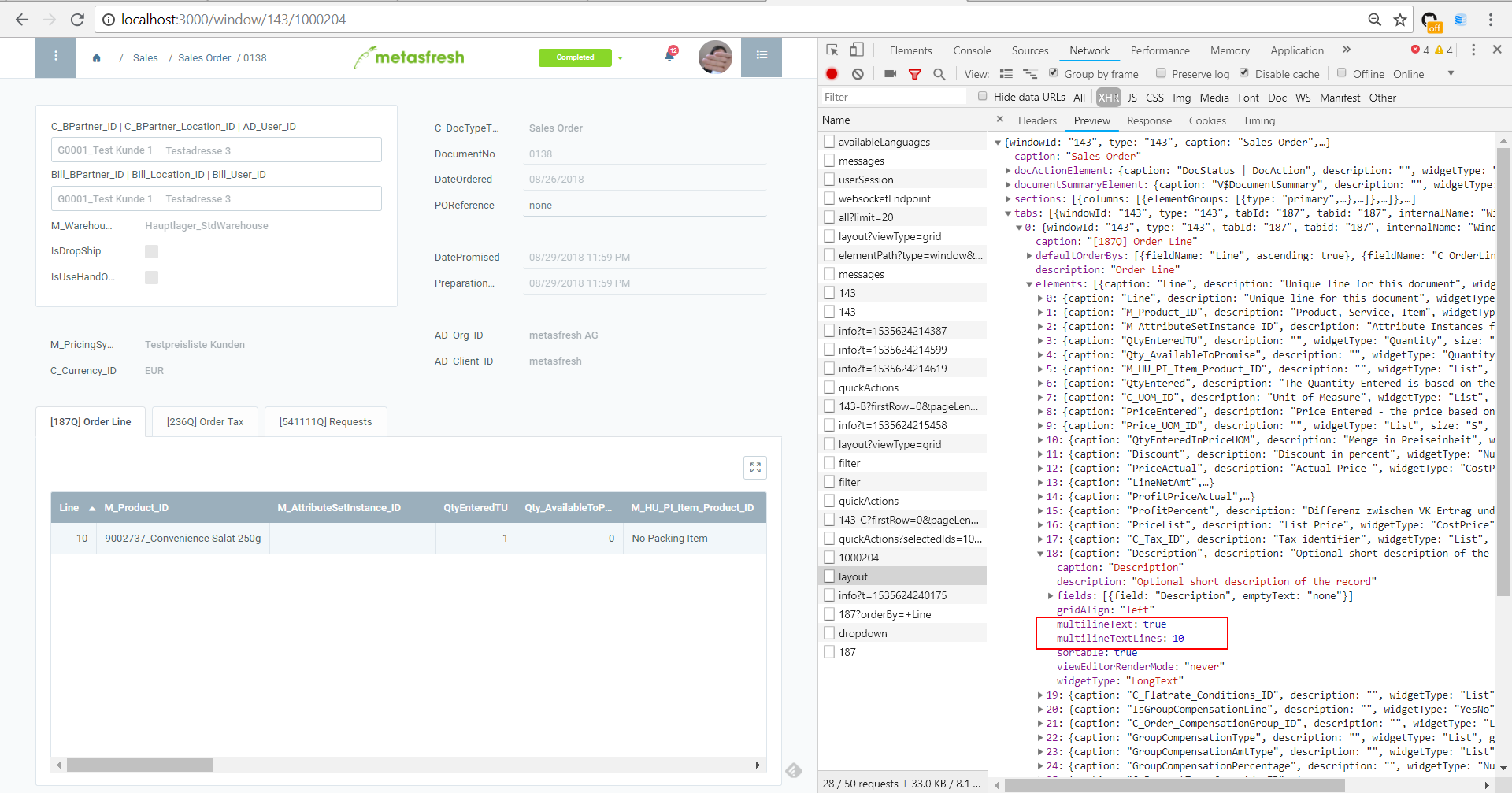Go to Sales Order breadcrumb link

coord(204,58)
